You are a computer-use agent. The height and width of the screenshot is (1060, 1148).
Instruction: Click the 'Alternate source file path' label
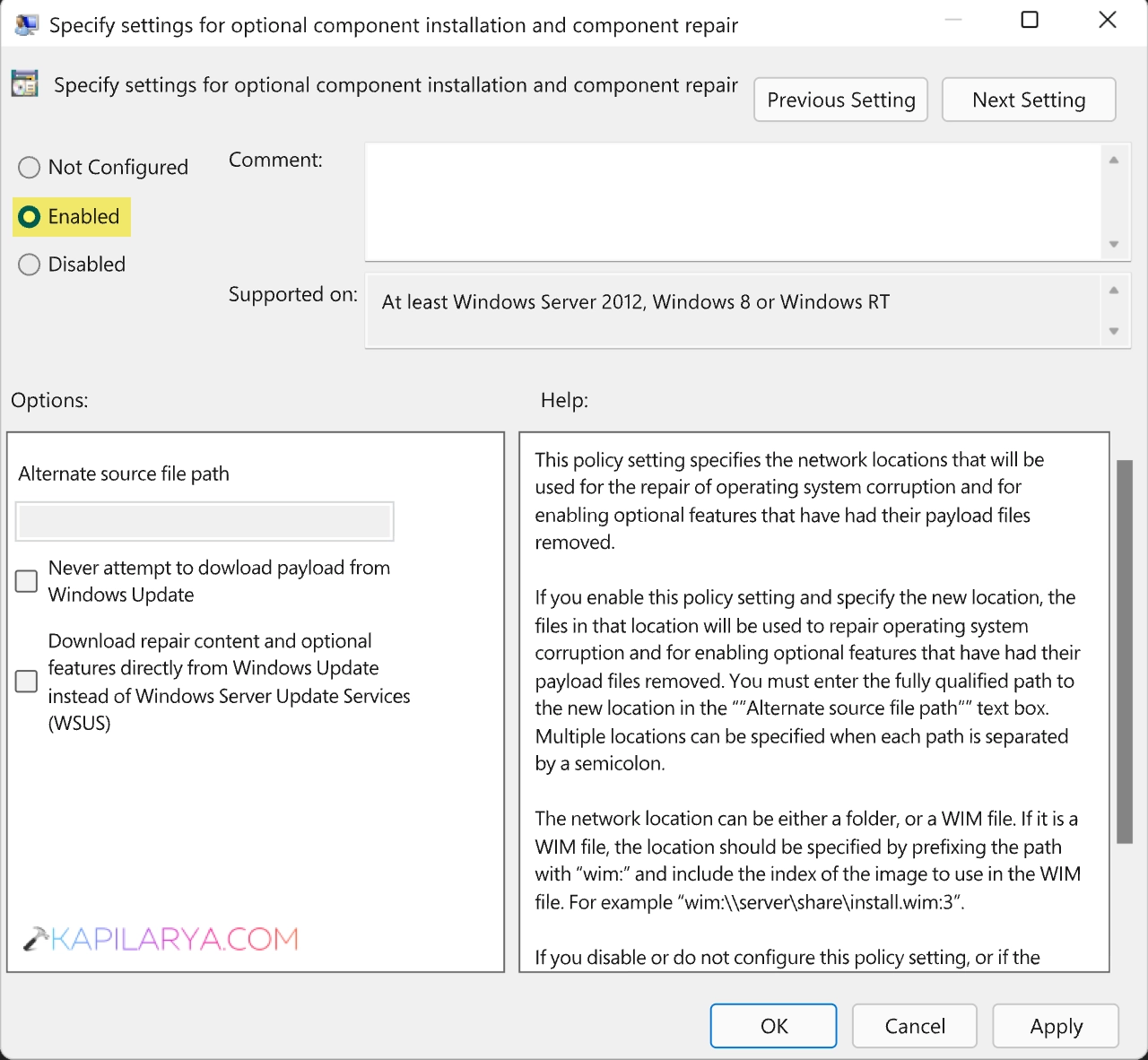(124, 474)
